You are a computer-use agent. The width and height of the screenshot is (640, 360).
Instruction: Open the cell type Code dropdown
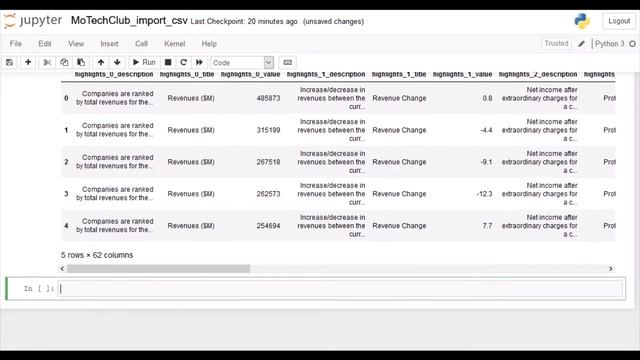click(x=242, y=62)
